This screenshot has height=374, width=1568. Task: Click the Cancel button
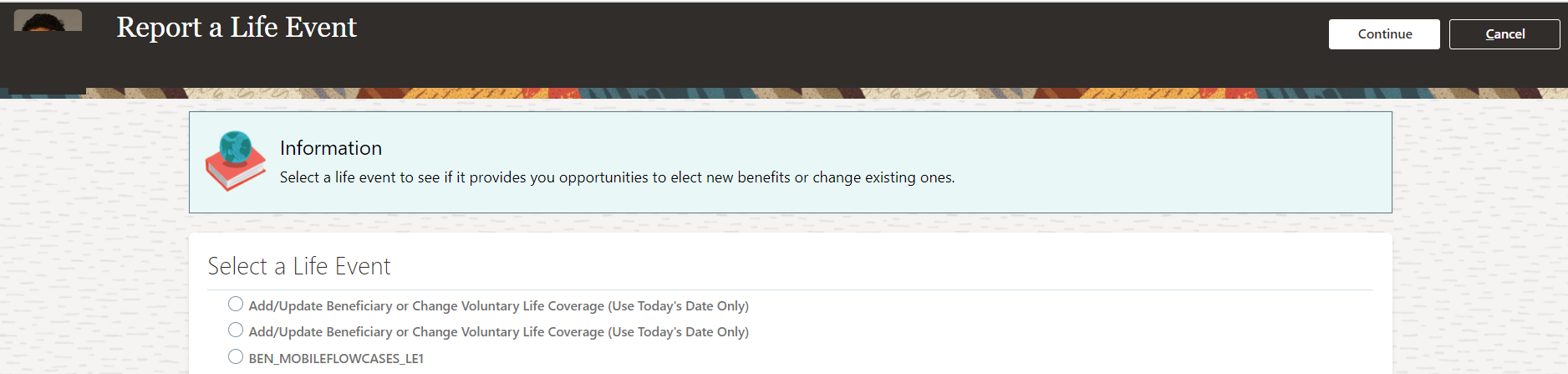(x=1504, y=34)
